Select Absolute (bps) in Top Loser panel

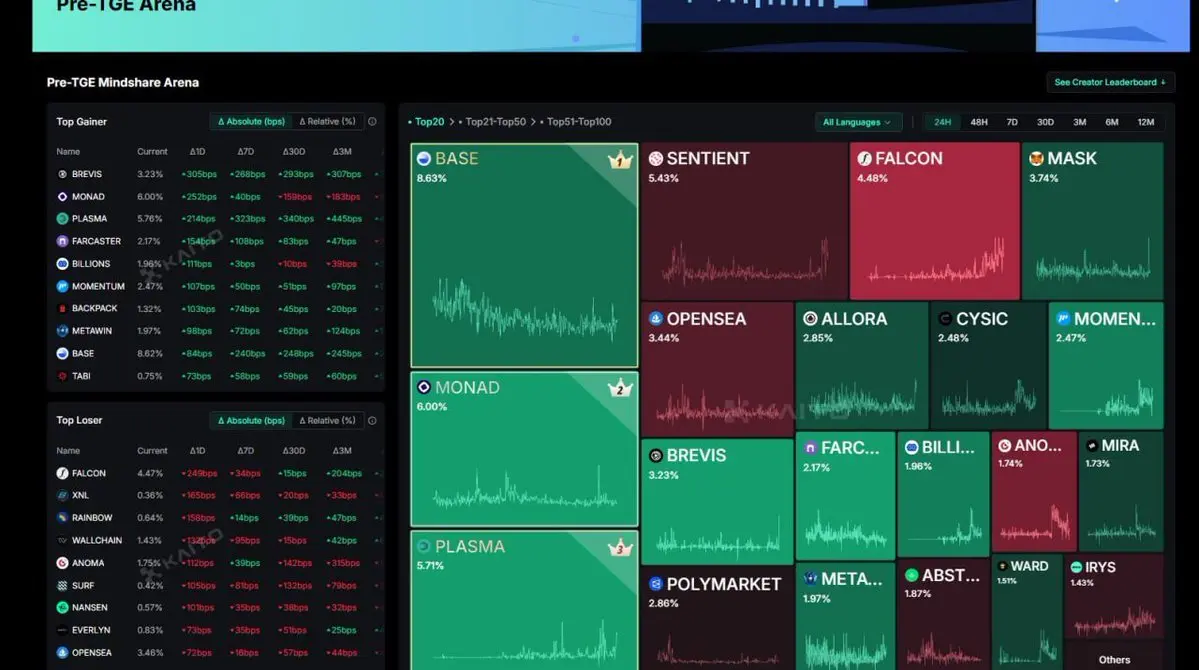point(252,421)
